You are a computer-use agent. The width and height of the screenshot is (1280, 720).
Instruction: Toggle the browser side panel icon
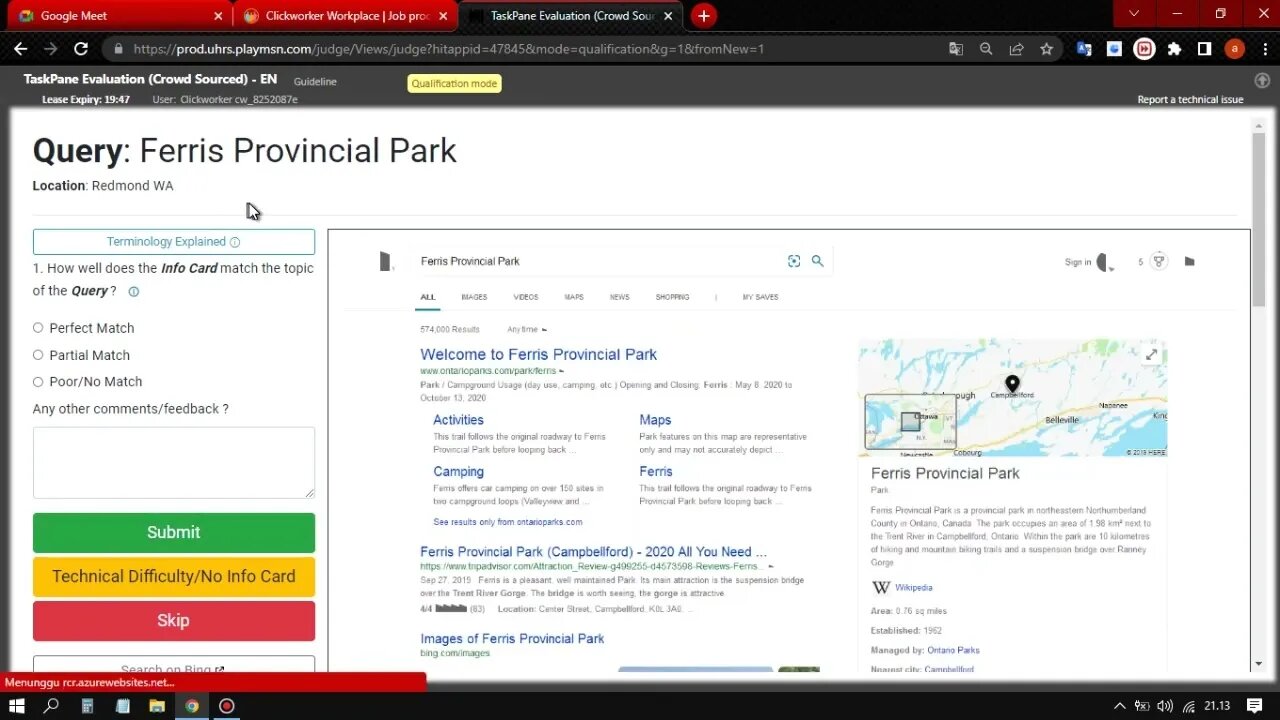tap(1205, 48)
